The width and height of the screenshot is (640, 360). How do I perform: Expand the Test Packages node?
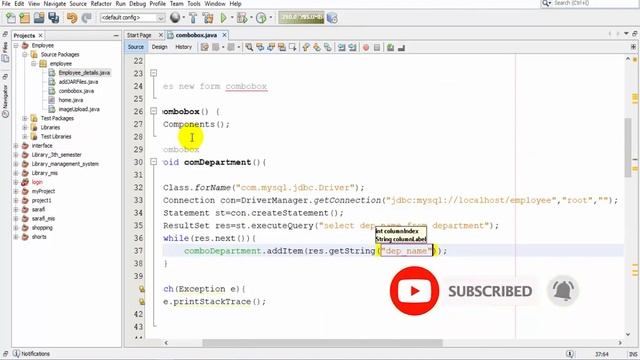tap(25, 118)
